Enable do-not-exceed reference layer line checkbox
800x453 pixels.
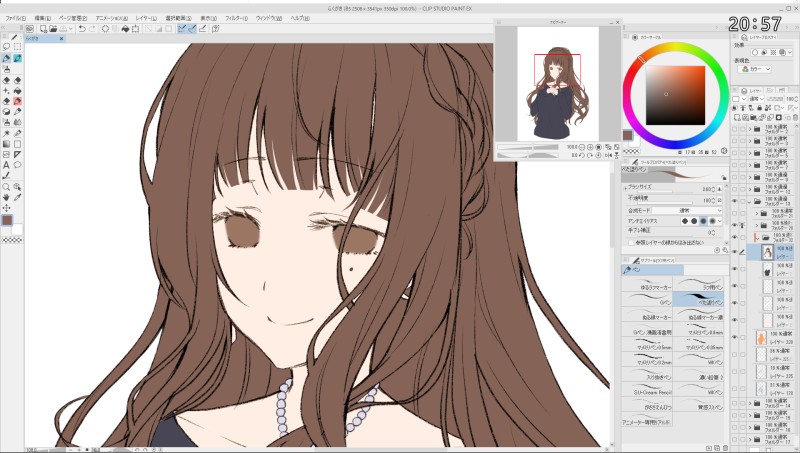pyautogui.click(x=631, y=242)
